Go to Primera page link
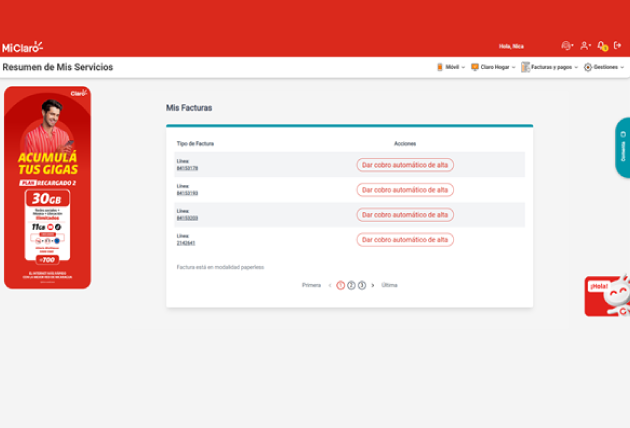 tap(311, 285)
